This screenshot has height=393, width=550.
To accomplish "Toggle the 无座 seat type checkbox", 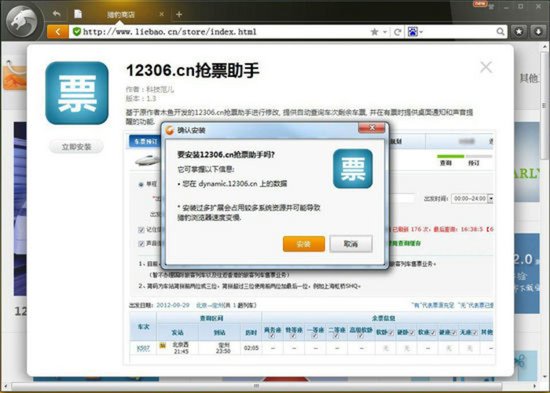I will 475,332.
